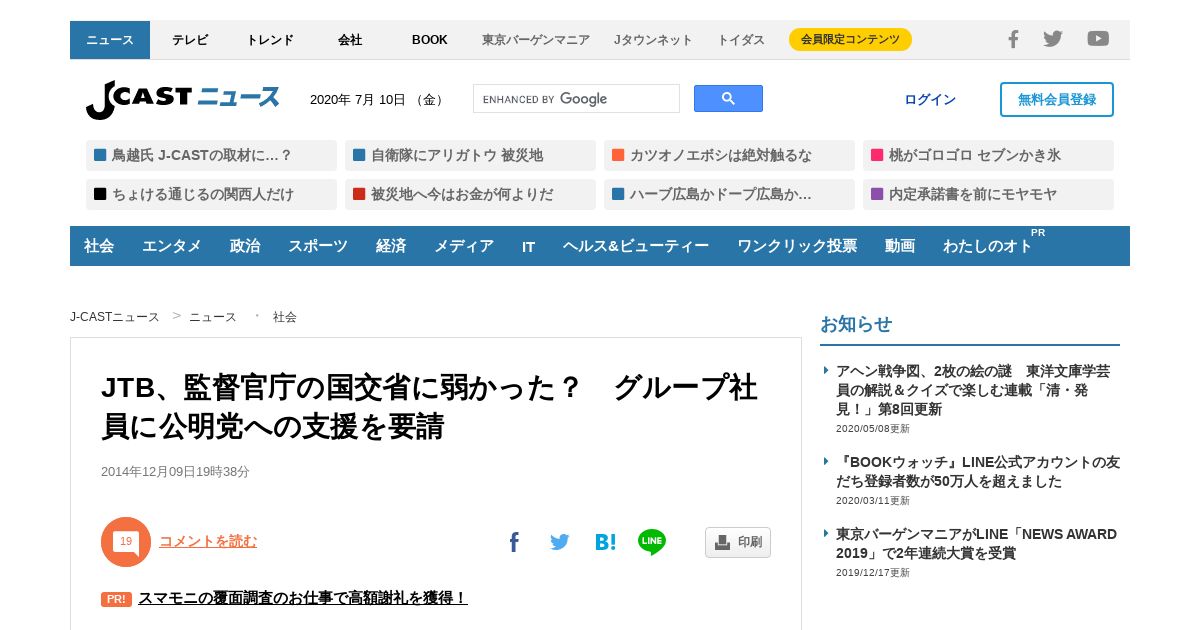
Task: Open the 動画 menu item
Action: point(900,246)
